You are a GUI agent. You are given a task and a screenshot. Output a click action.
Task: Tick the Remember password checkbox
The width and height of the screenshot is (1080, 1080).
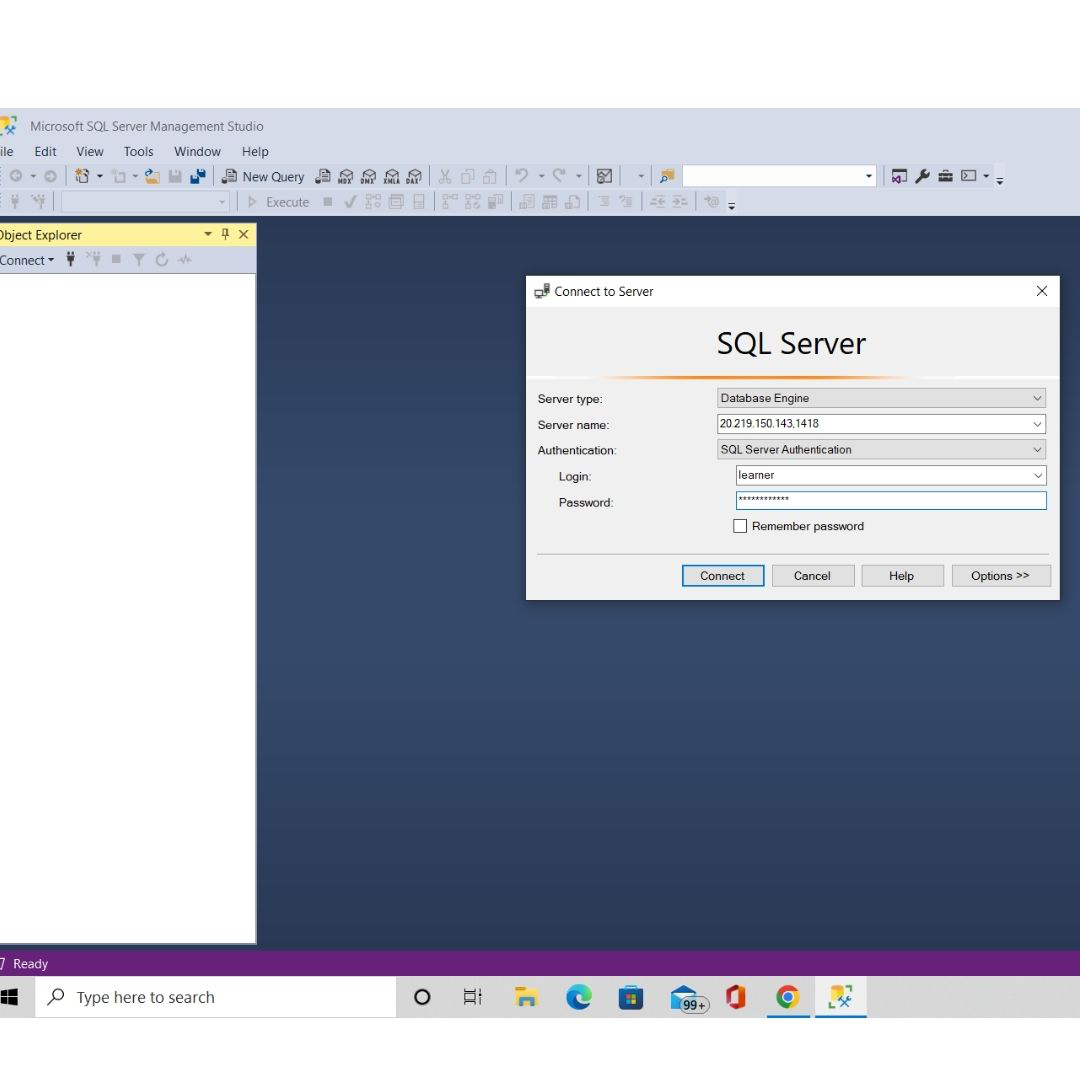(x=740, y=526)
